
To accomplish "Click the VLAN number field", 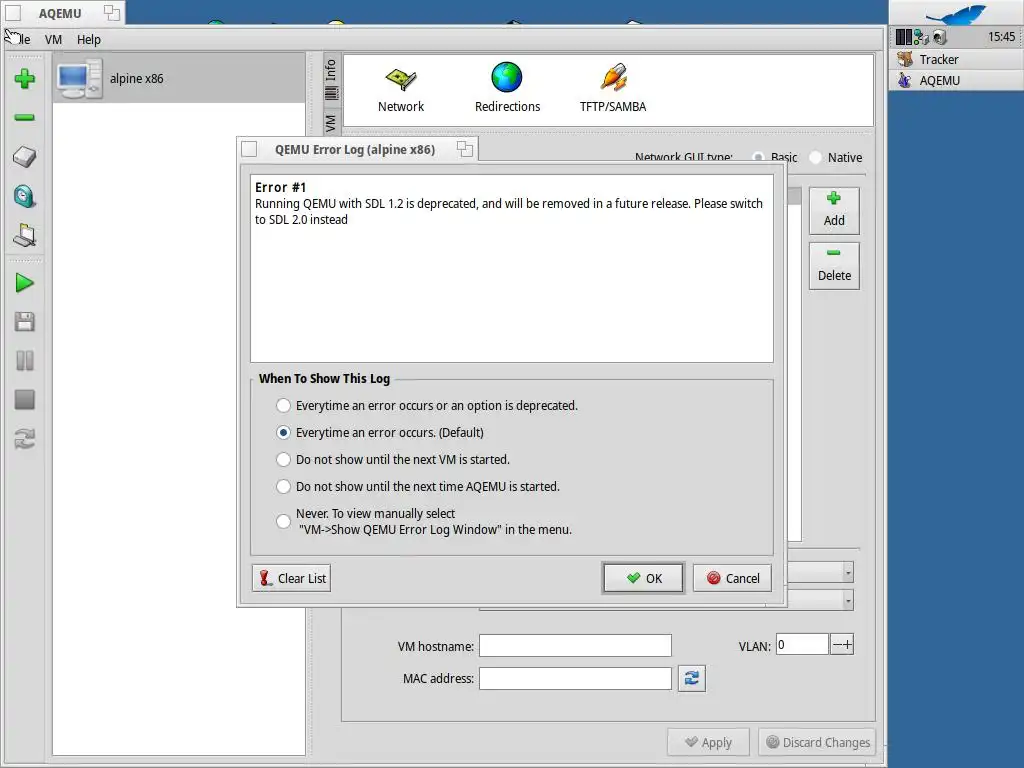I will [x=802, y=645].
